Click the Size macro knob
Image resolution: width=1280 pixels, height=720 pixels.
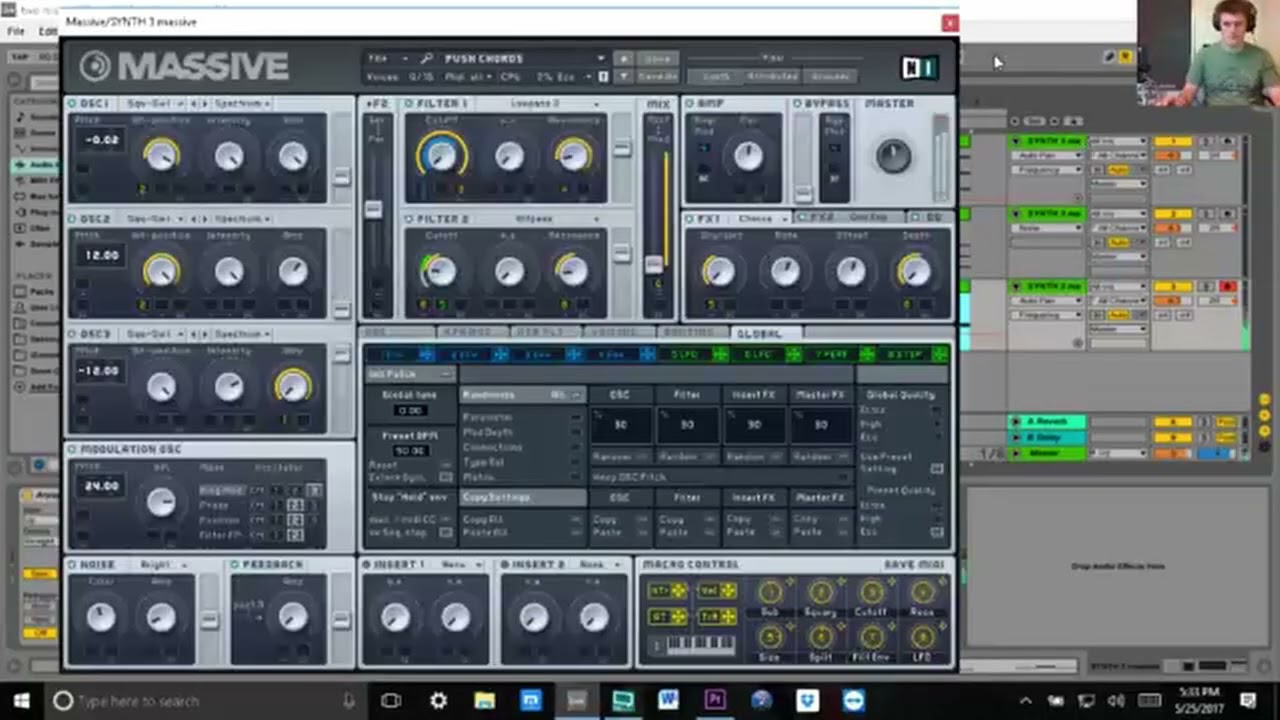(x=770, y=637)
